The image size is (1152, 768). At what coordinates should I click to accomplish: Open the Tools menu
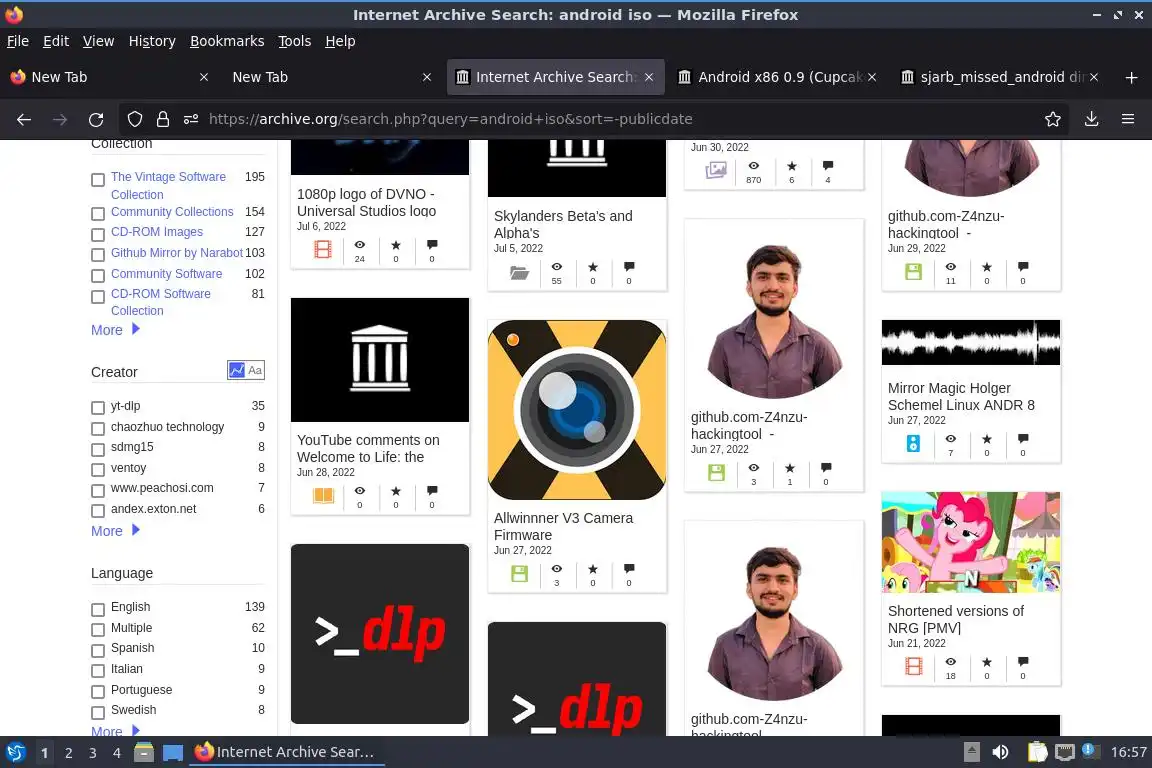click(295, 41)
